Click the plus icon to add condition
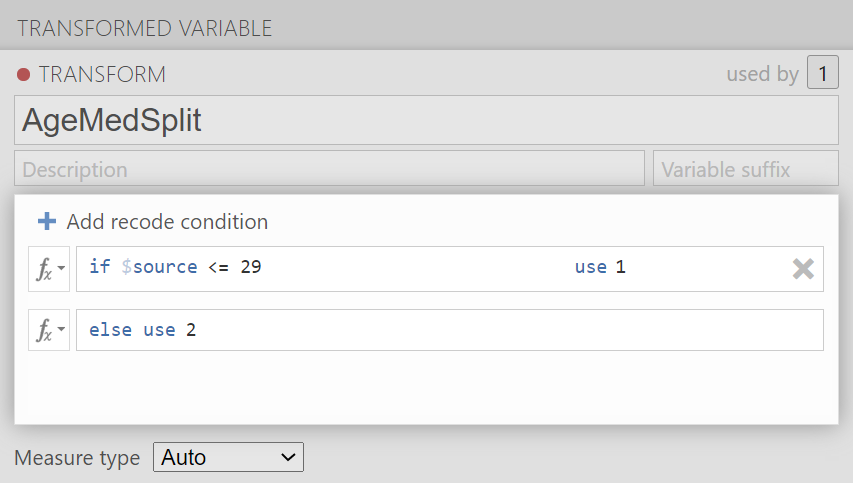Viewport: 853px width, 483px height. click(46, 221)
